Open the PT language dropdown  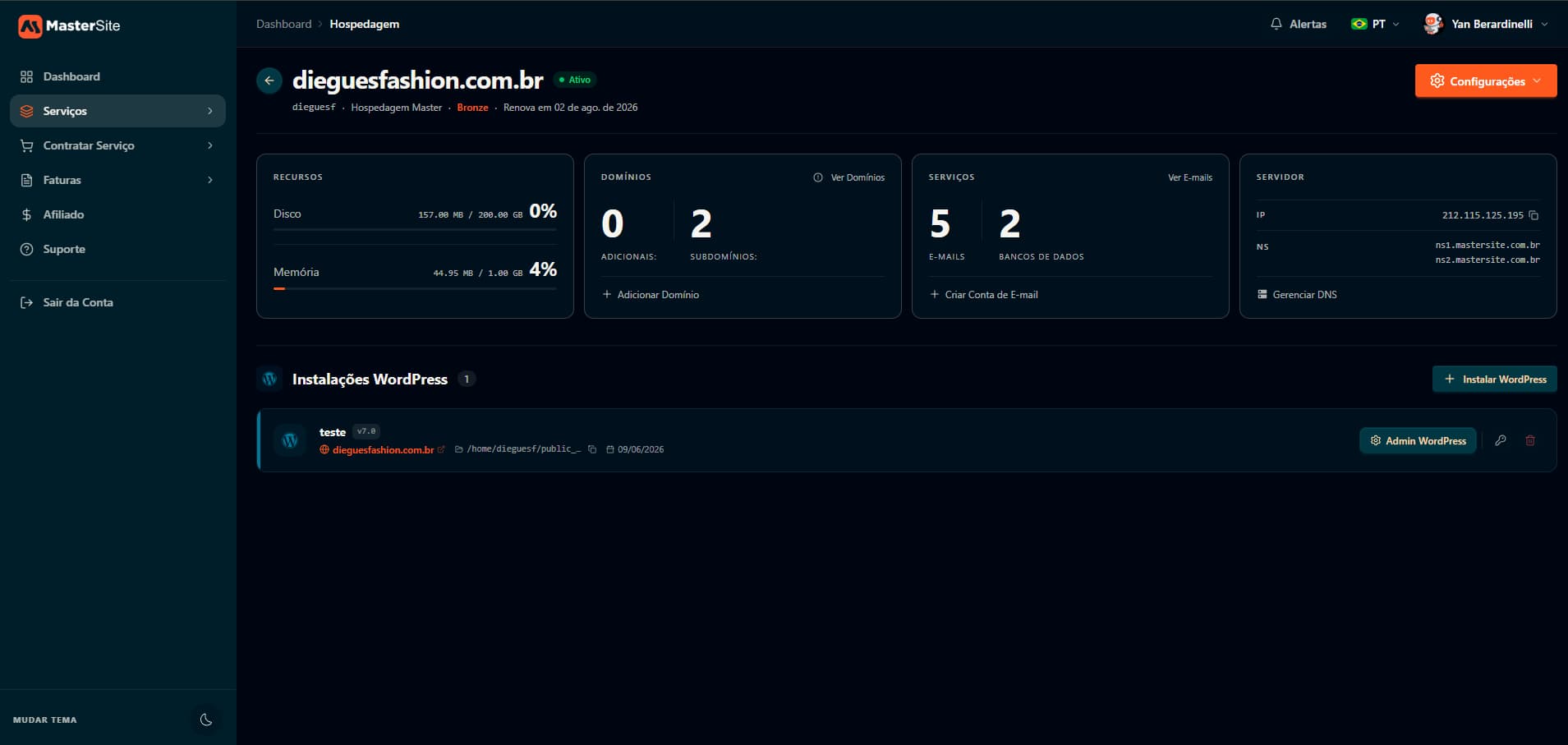(x=1376, y=24)
